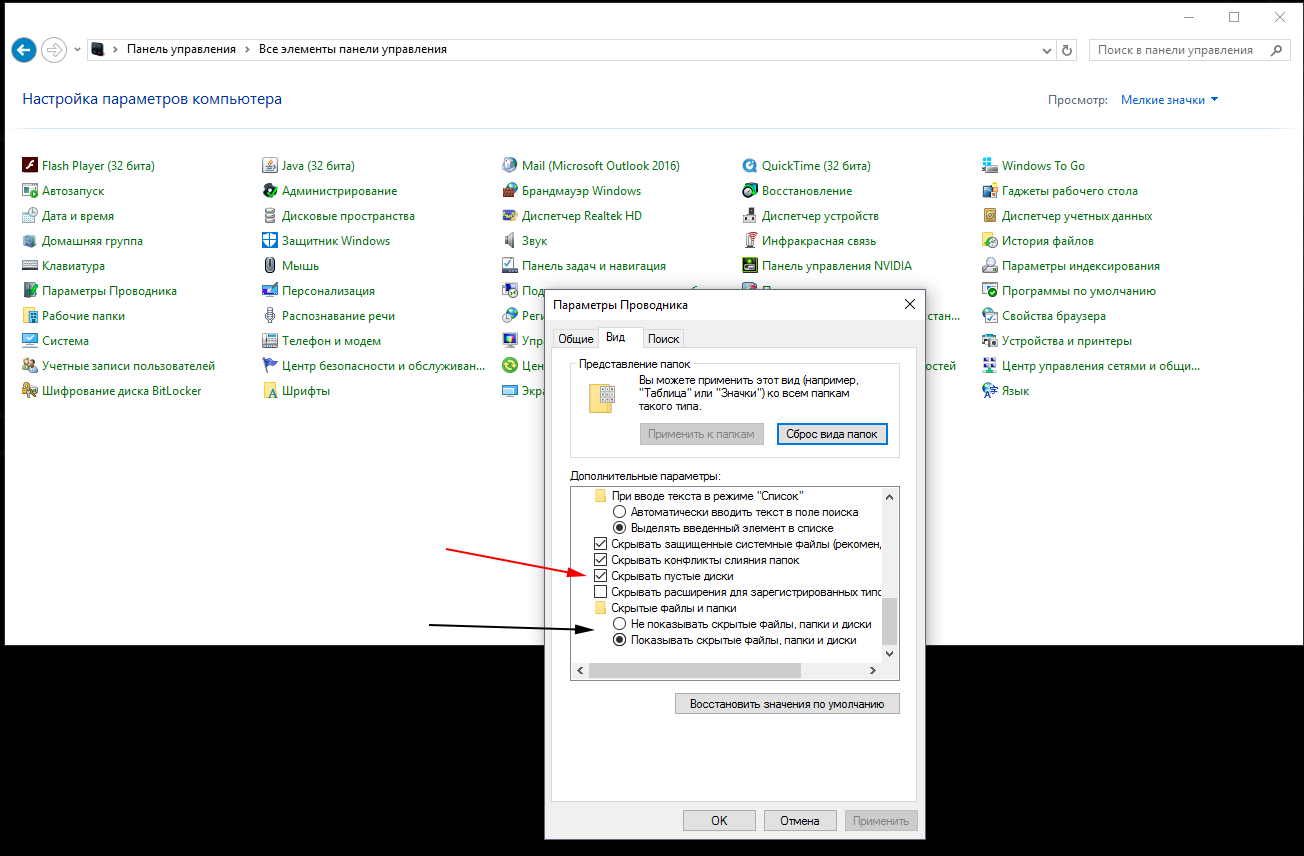Uncheck 'Скрывать конфликты слияния папок' checkbox
The width and height of the screenshot is (1304, 856).
click(601, 560)
